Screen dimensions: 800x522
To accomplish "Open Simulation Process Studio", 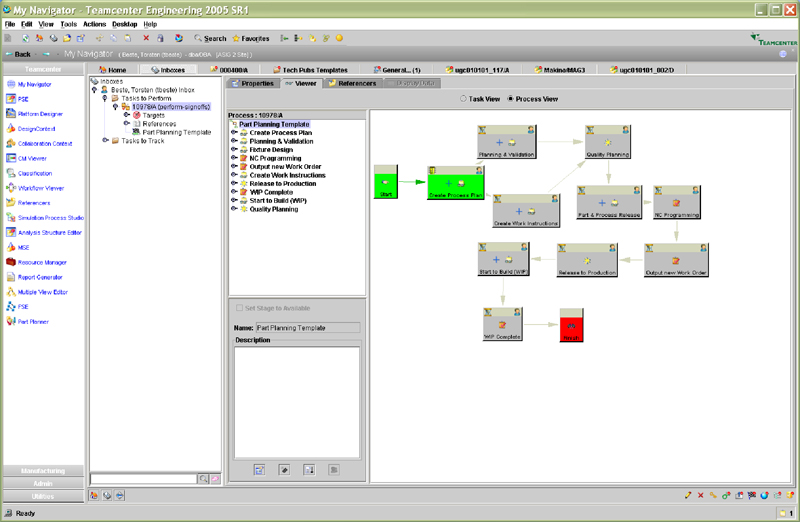I will (45, 217).
